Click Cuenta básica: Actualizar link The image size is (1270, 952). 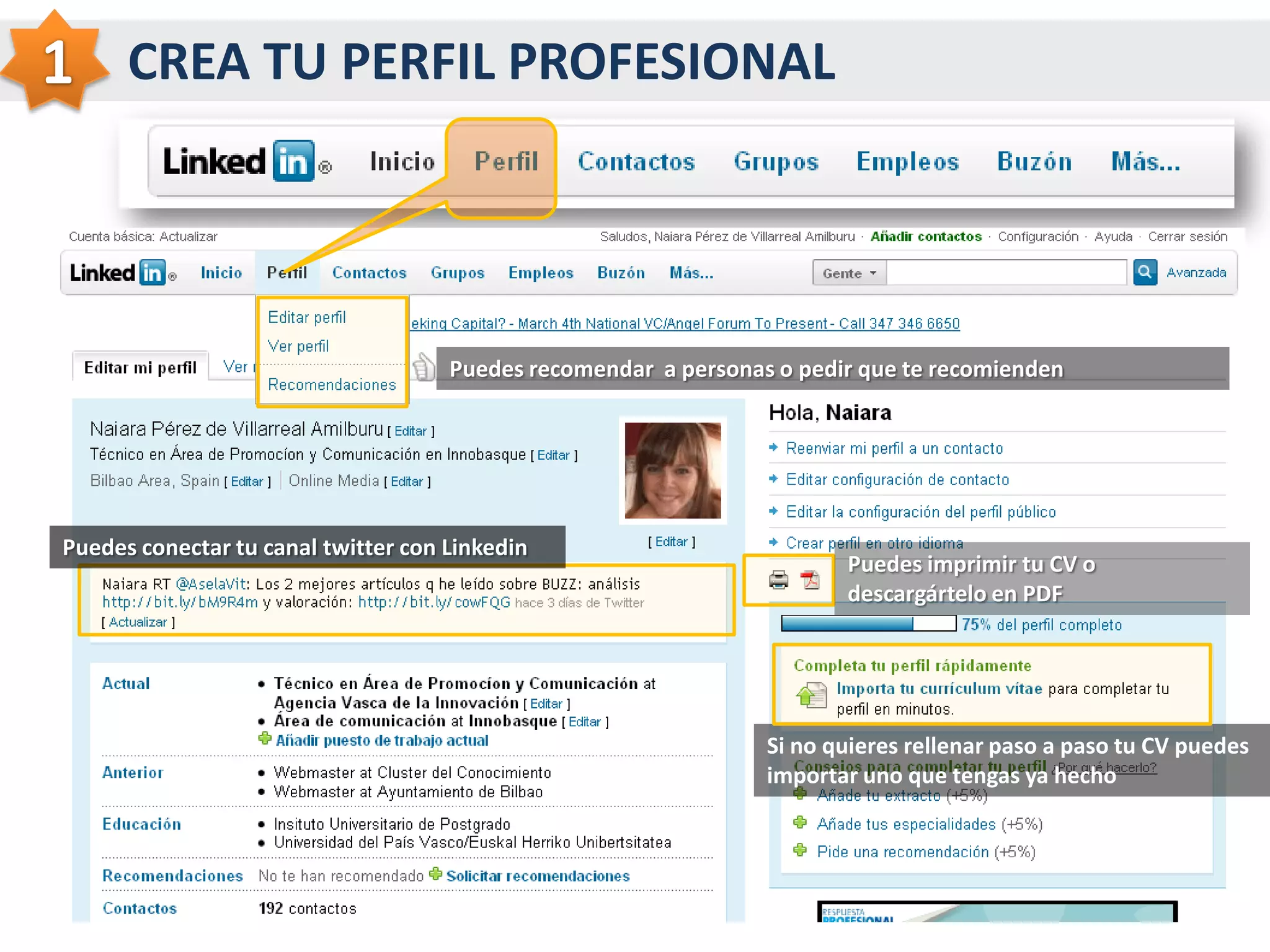(x=143, y=237)
